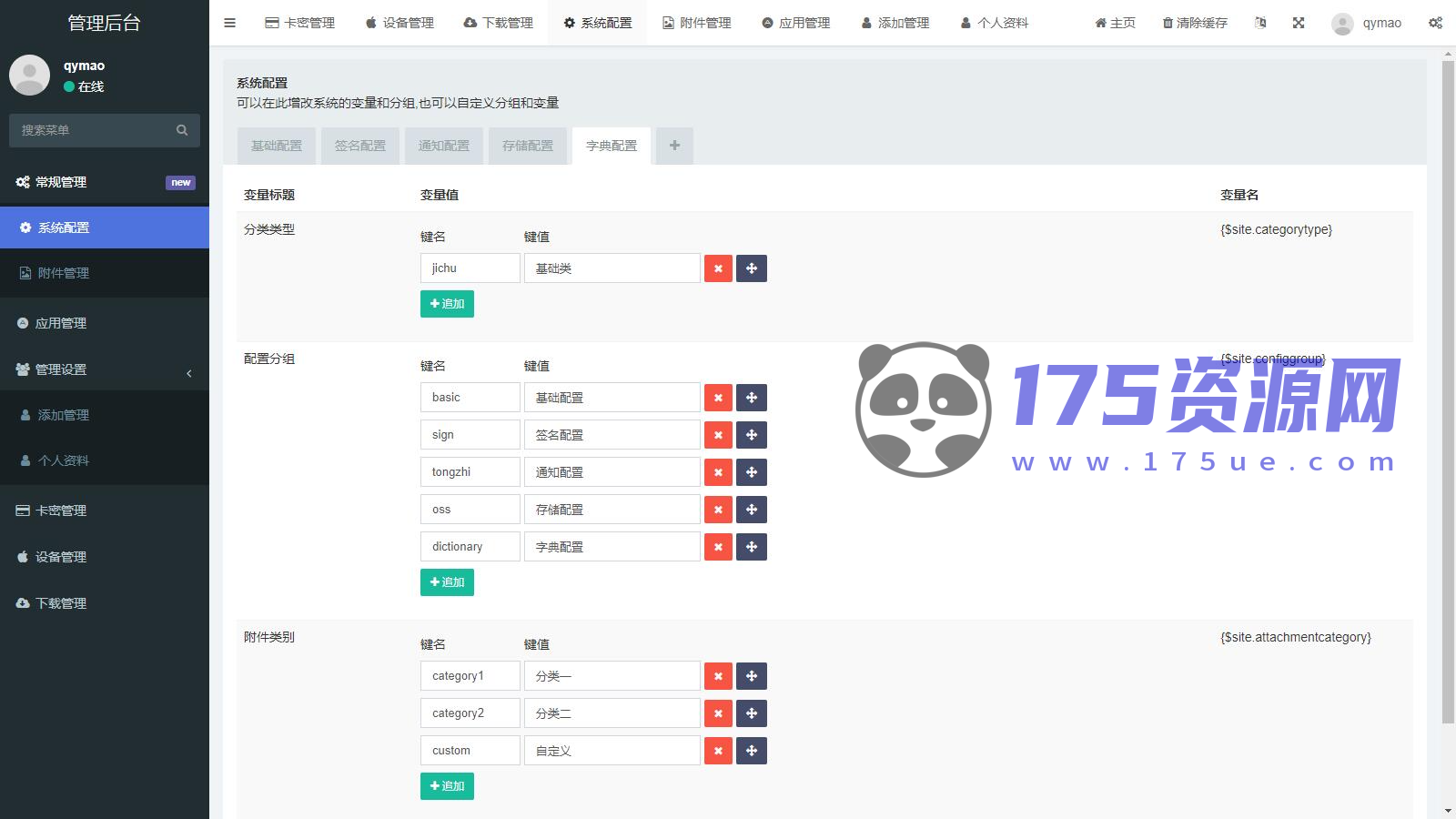Click the fullscreen toggle icon

click(x=1299, y=23)
